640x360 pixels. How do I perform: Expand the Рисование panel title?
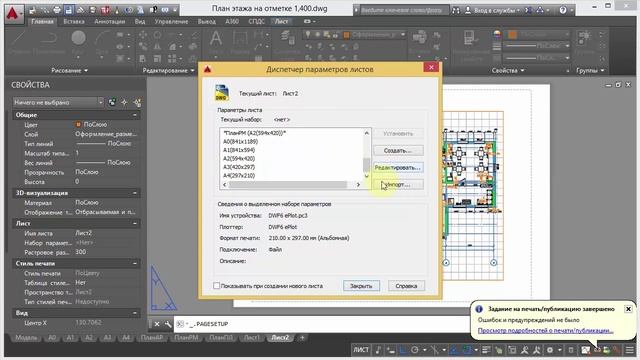point(69,71)
